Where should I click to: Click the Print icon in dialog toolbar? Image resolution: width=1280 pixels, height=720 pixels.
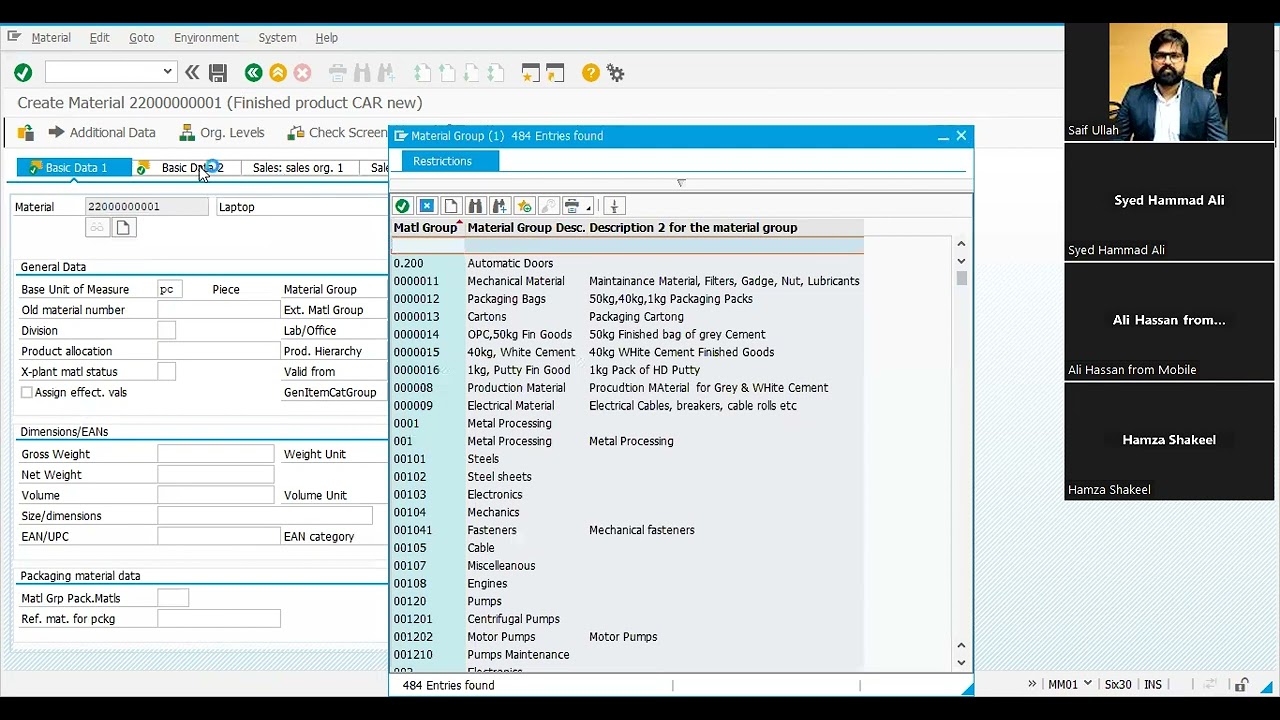click(x=571, y=206)
